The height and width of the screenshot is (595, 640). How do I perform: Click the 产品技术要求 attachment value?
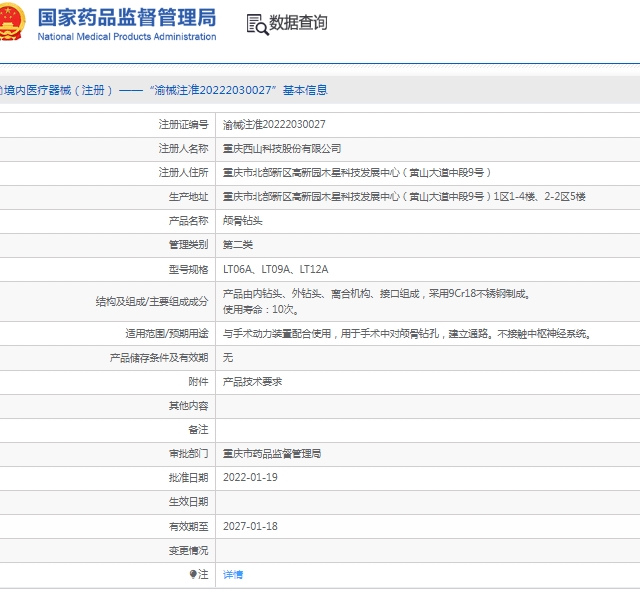[x=252, y=382]
